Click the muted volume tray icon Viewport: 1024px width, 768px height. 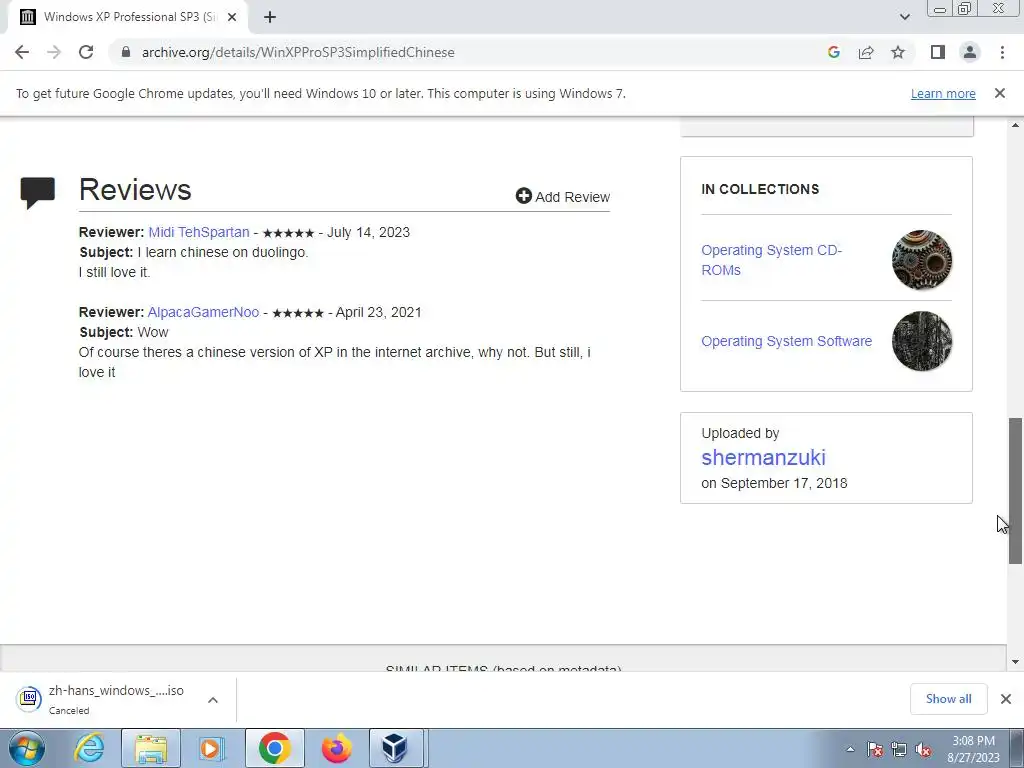pos(923,749)
